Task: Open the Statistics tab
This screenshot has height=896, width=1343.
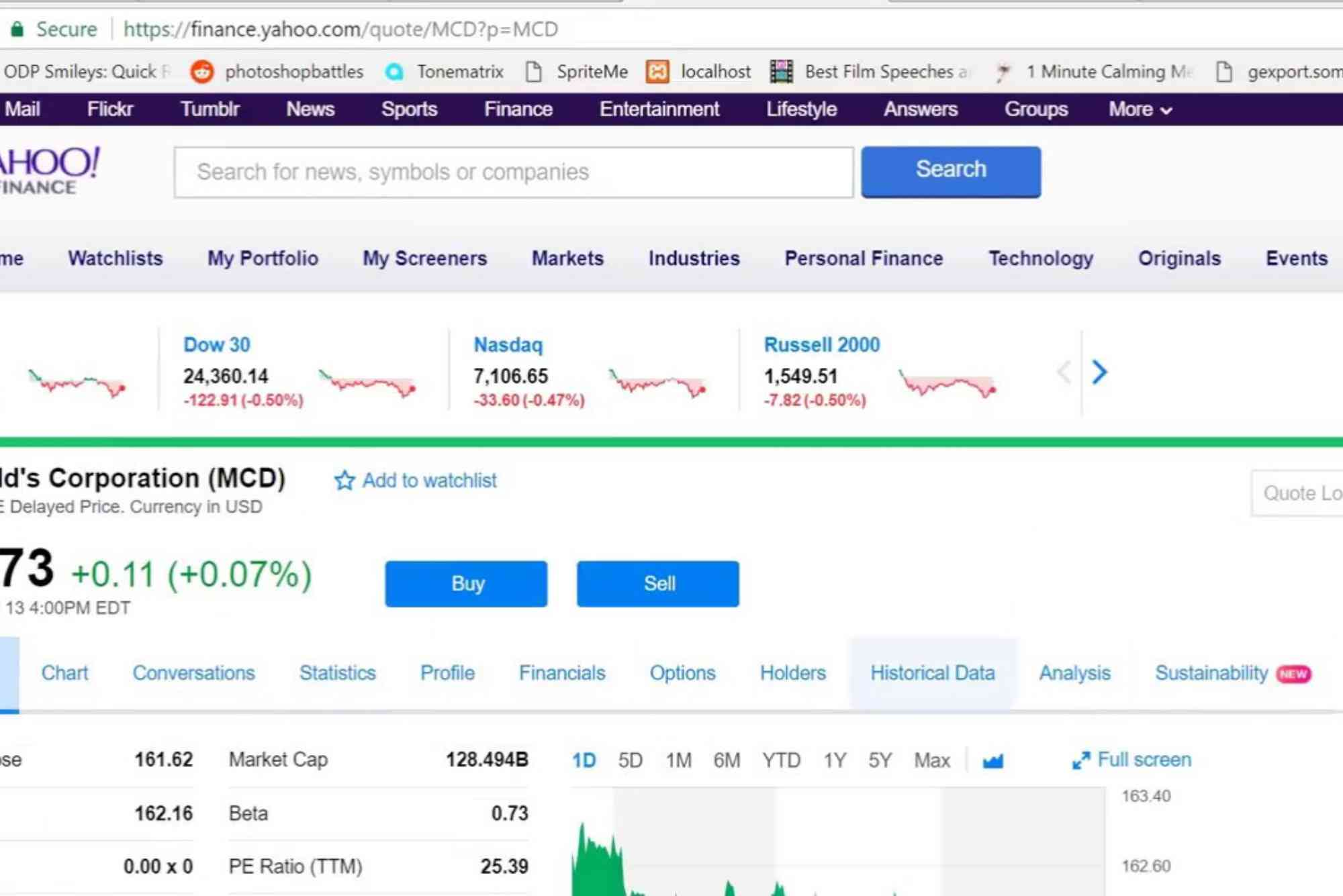Action: [x=337, y=673]
